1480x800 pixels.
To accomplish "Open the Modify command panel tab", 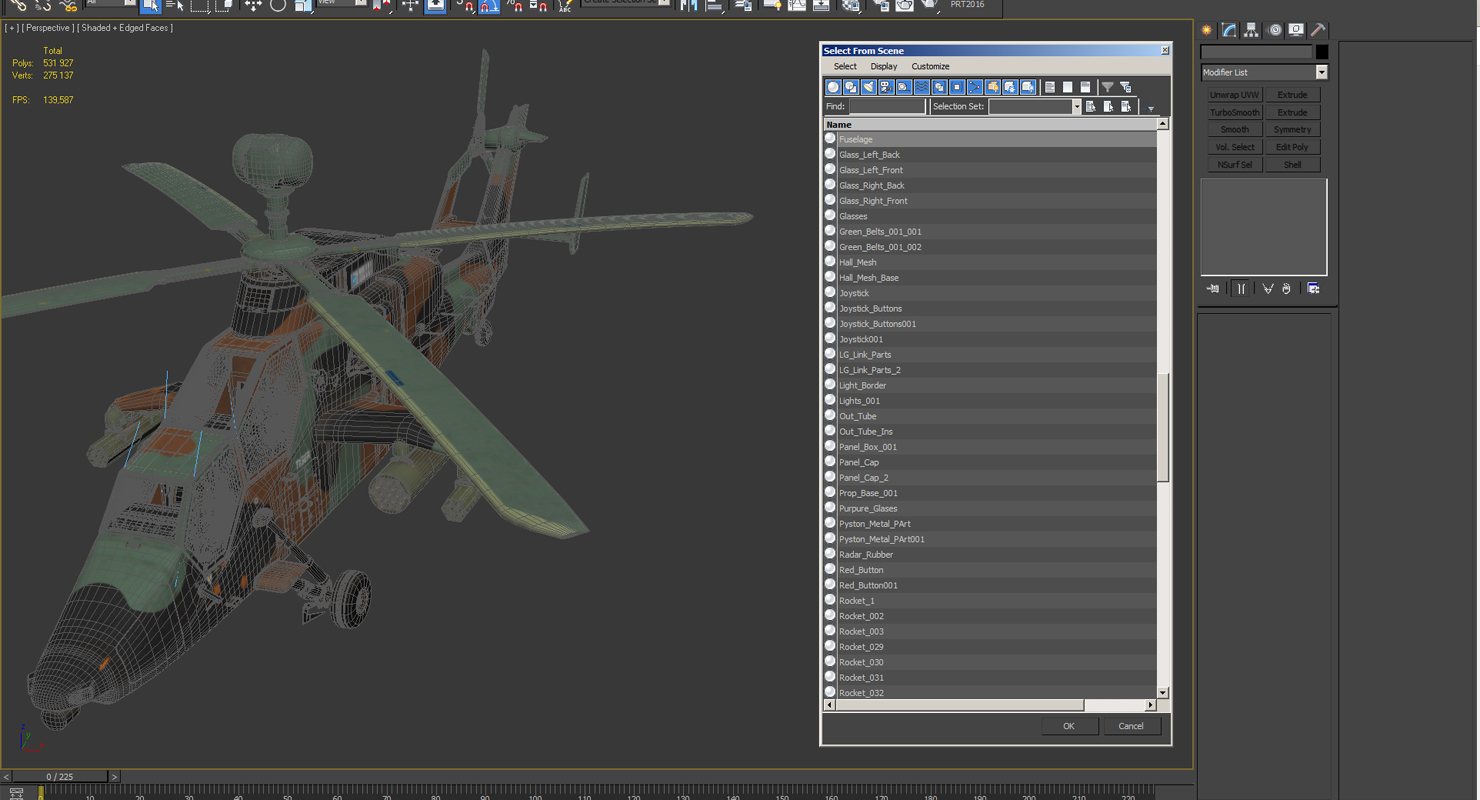I will [1229, 30].
